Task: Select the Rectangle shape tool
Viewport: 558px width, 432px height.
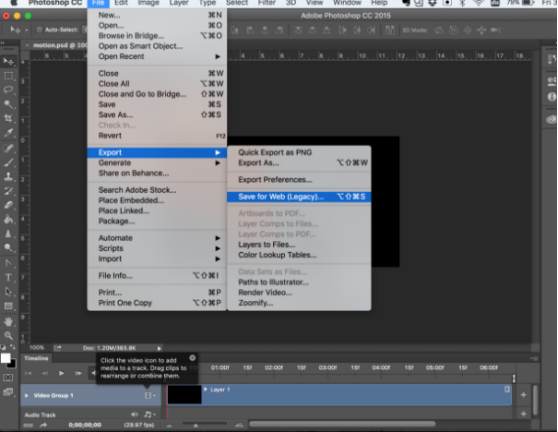Action: (x=9, y=306)
